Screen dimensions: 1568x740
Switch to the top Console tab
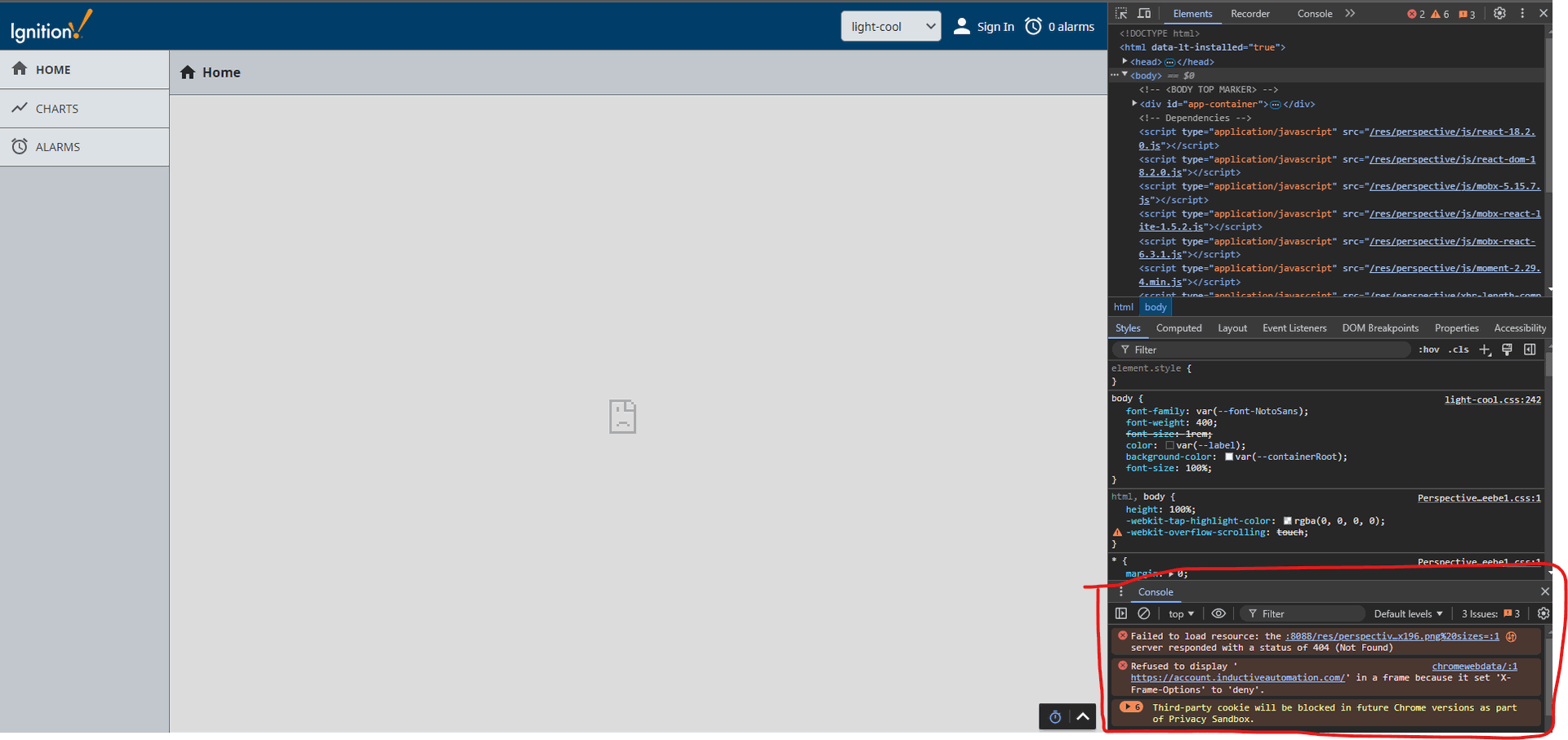(x=1315, y=13)
